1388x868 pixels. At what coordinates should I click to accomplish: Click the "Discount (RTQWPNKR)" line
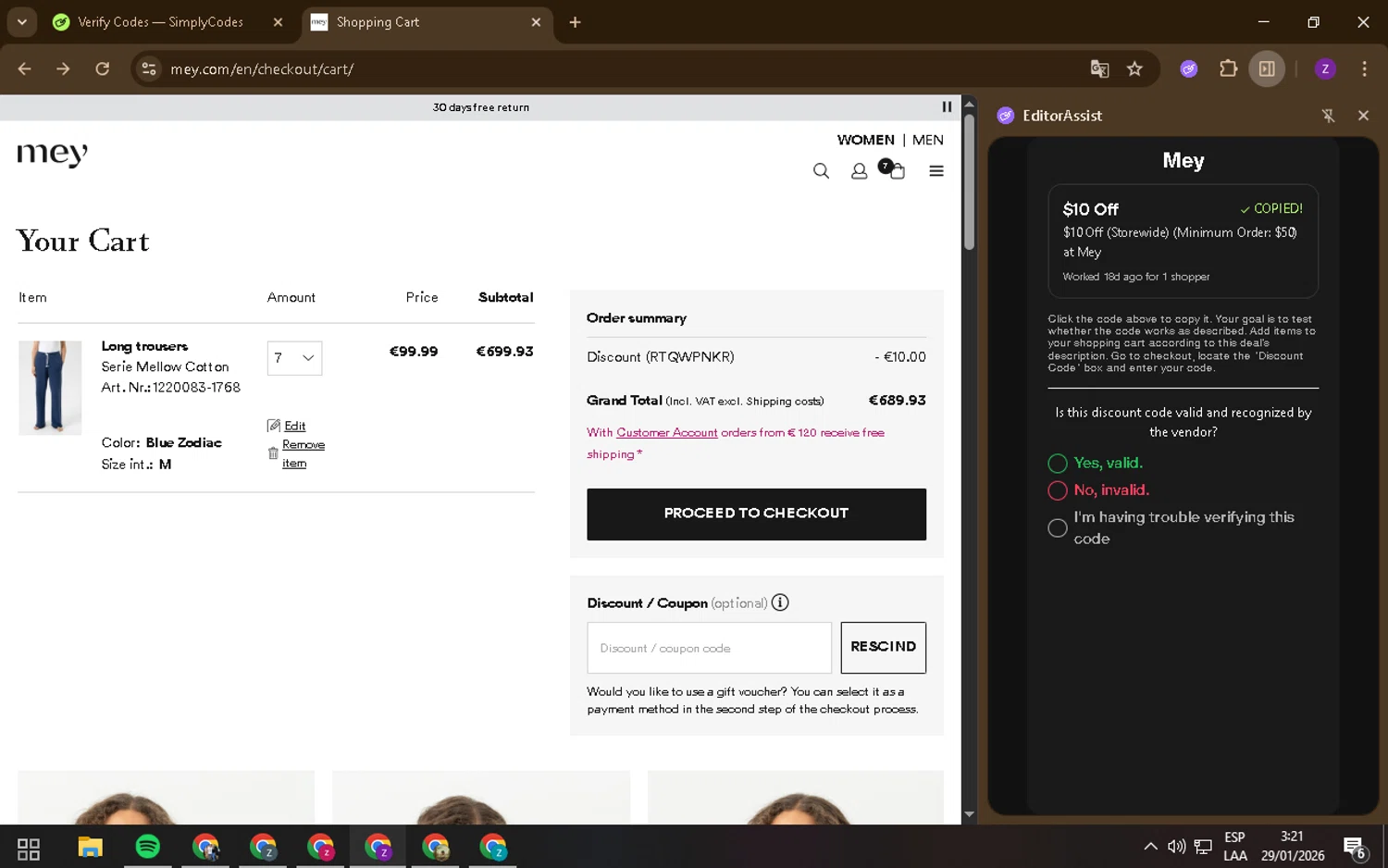pyautogui.click(x=661, y=357)
